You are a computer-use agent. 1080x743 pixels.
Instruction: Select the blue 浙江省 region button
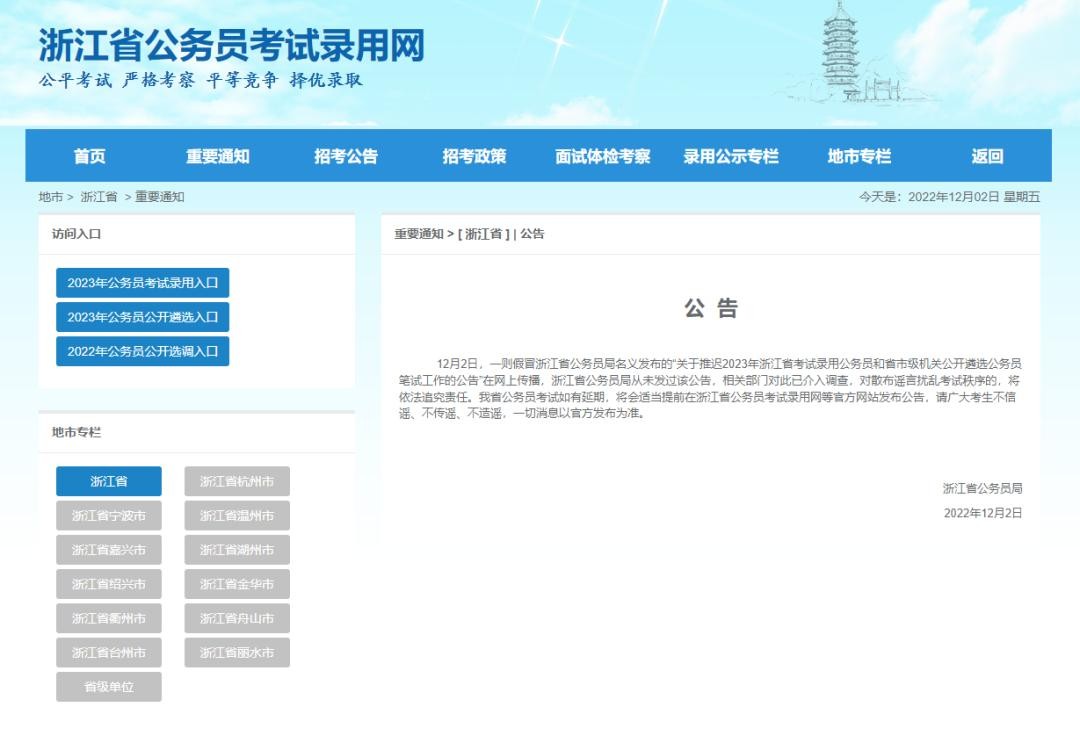(x=108, y=481)
